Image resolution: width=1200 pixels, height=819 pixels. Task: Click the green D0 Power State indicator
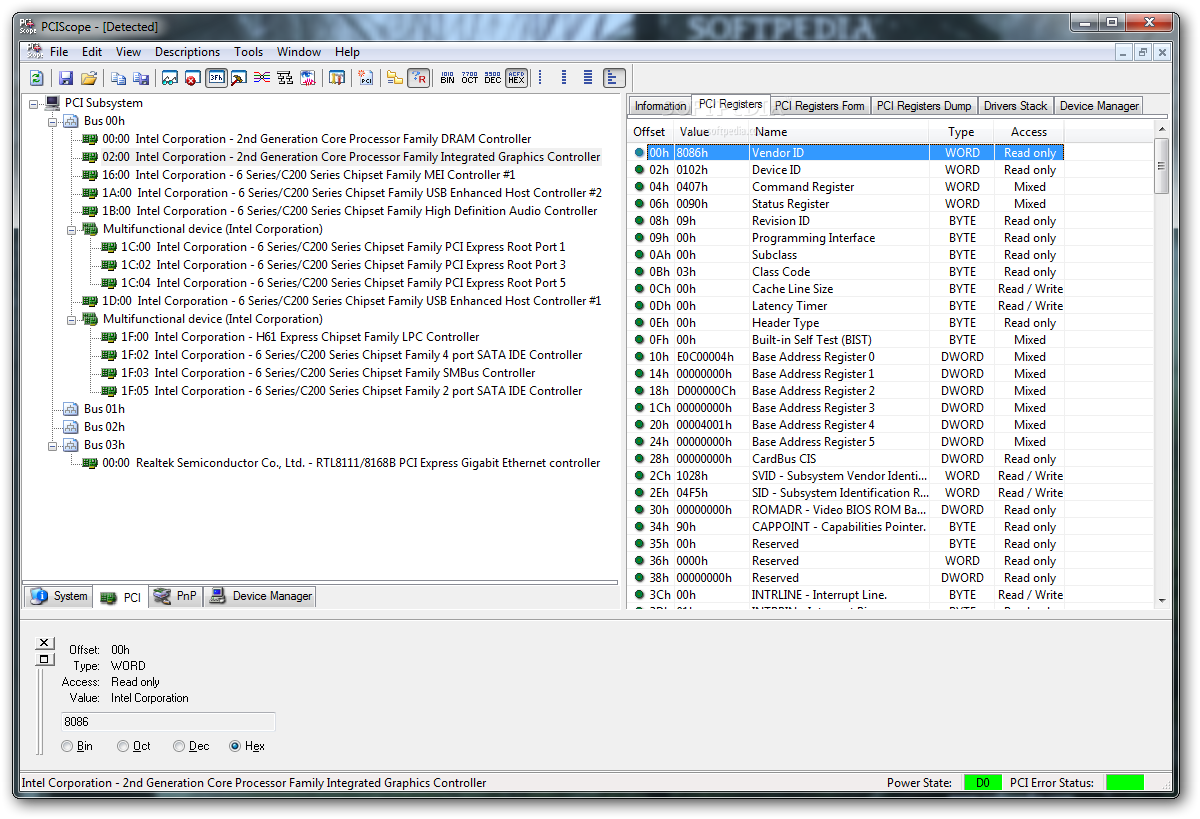pos(982,783)
